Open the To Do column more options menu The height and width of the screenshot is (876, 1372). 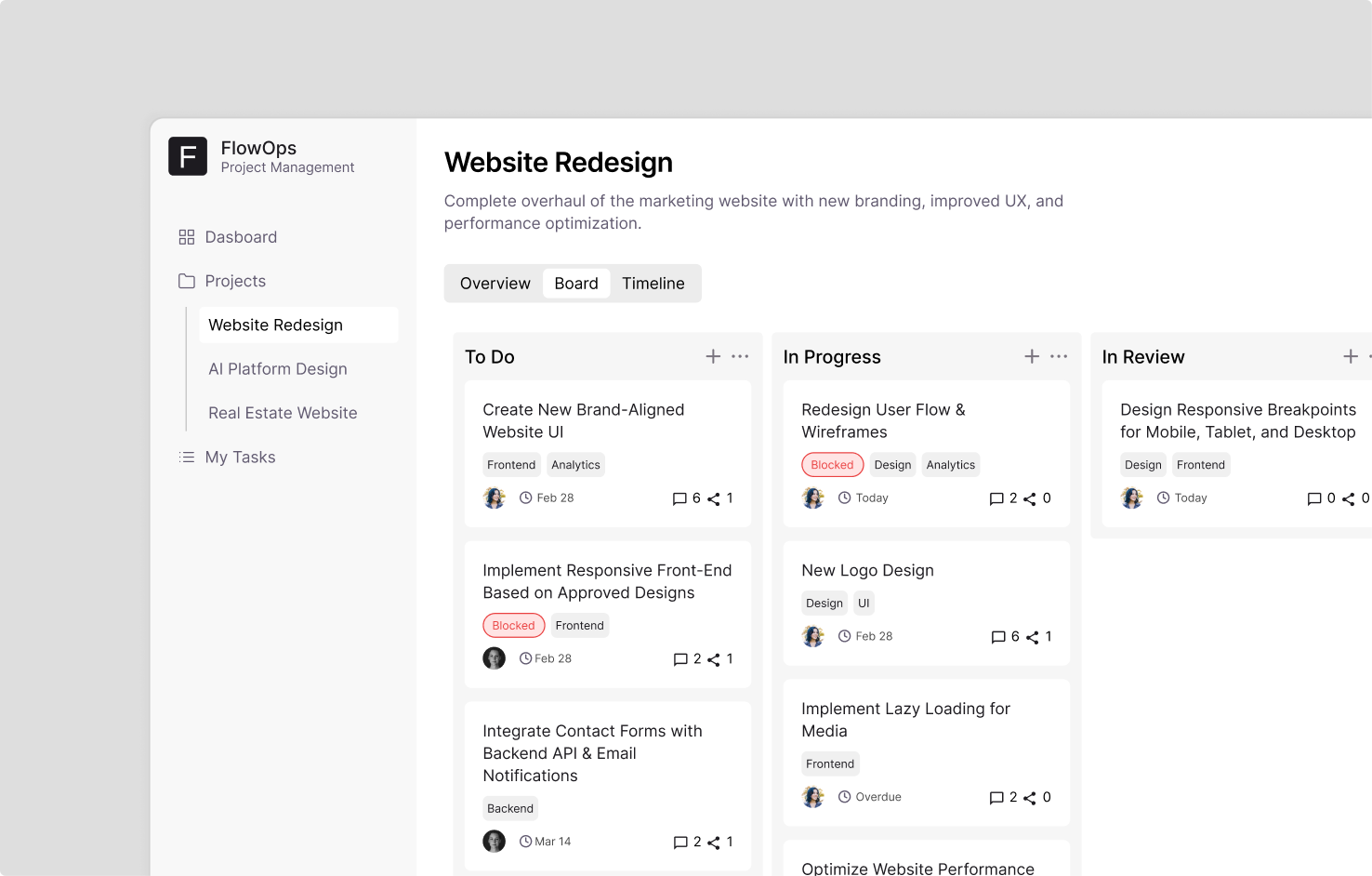[740, 356]
